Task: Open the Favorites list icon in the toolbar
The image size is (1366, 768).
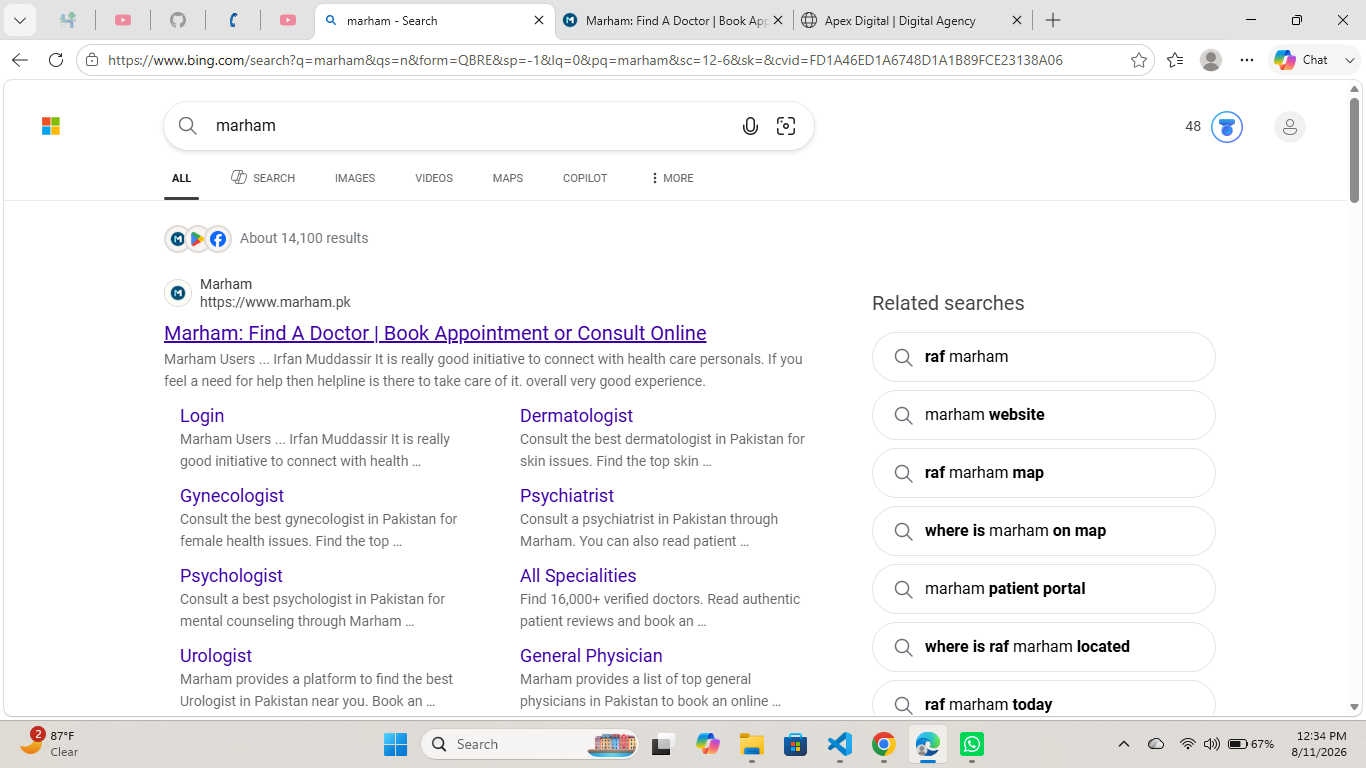Action: pos(1175,60)
